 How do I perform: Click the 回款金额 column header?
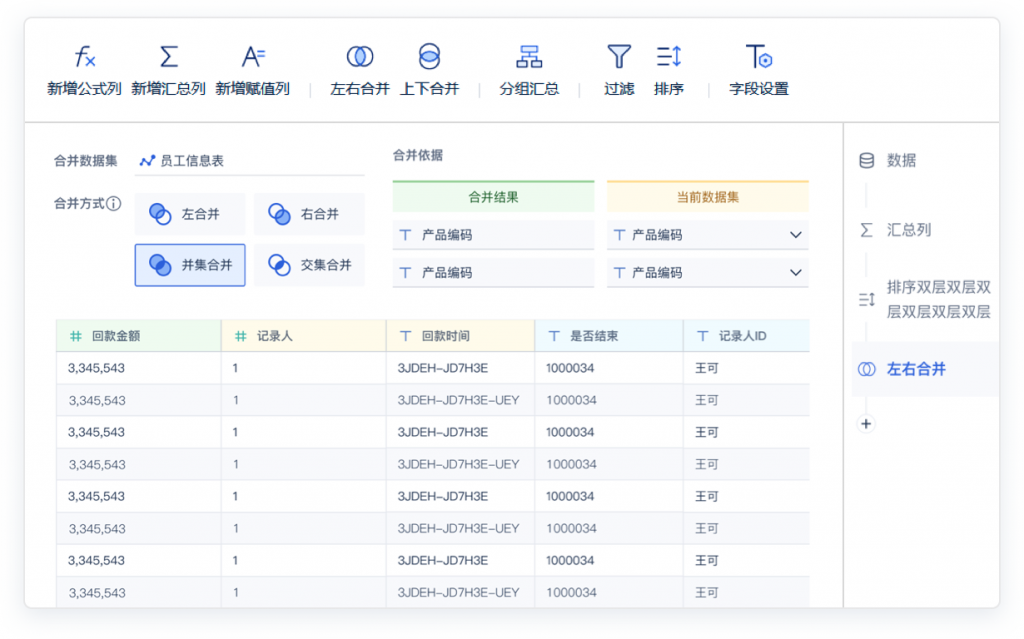pos(138,336)
